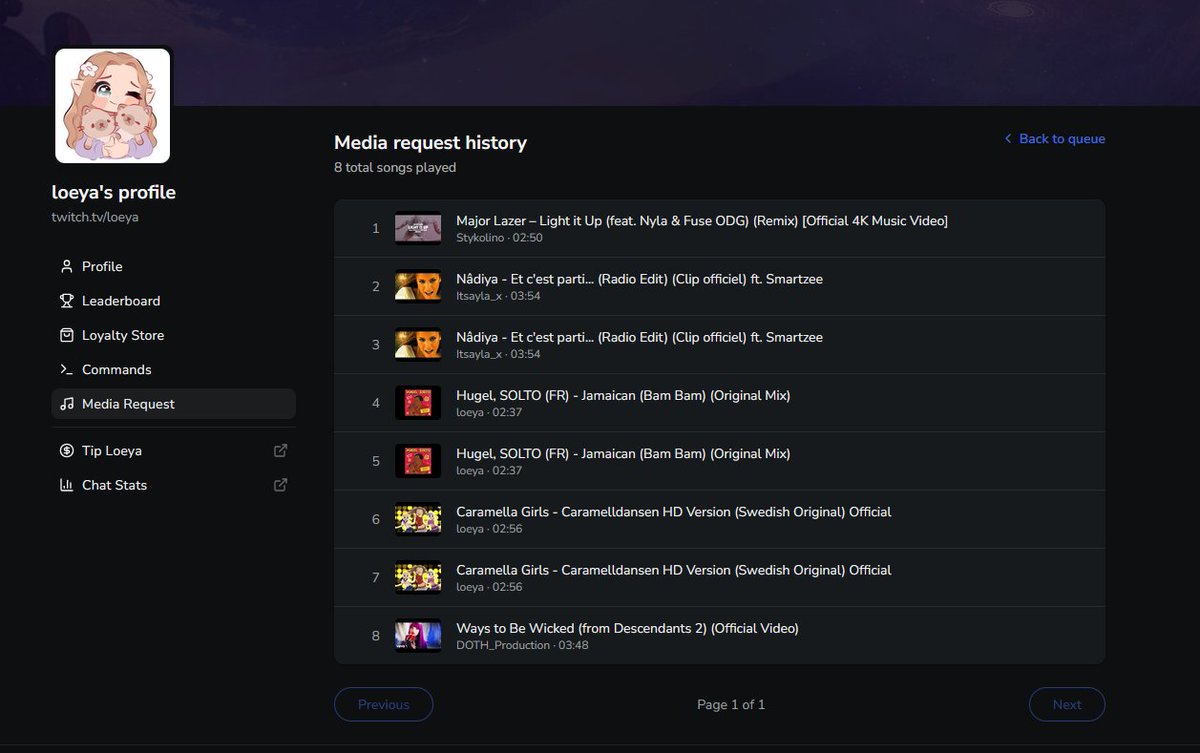Click thumbnail of row 2 Nâdiya song
Image resolution: width=1200 pixels, height=753 pixels.
(418, 286)
